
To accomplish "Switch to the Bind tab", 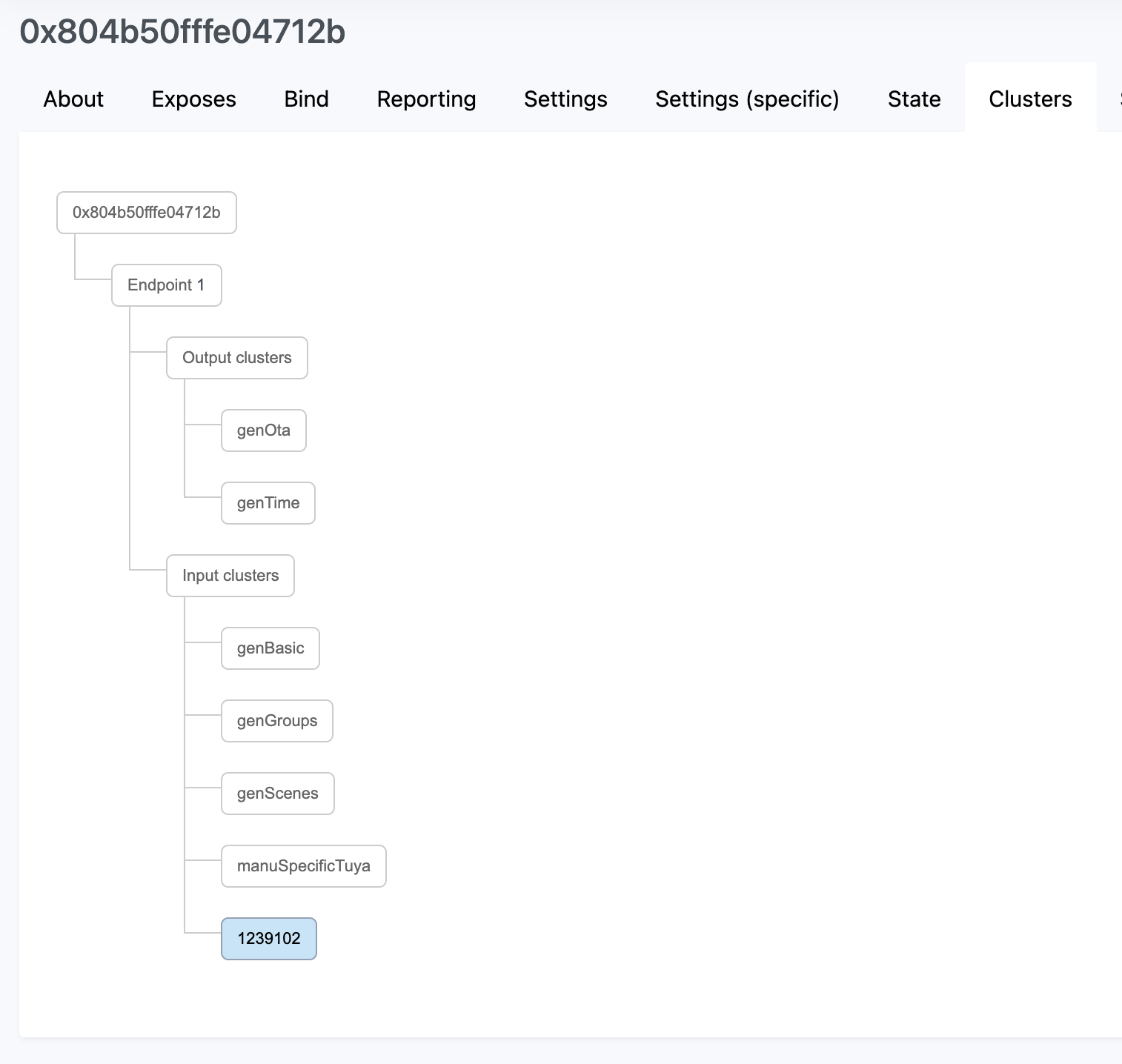I will [306, 99].
